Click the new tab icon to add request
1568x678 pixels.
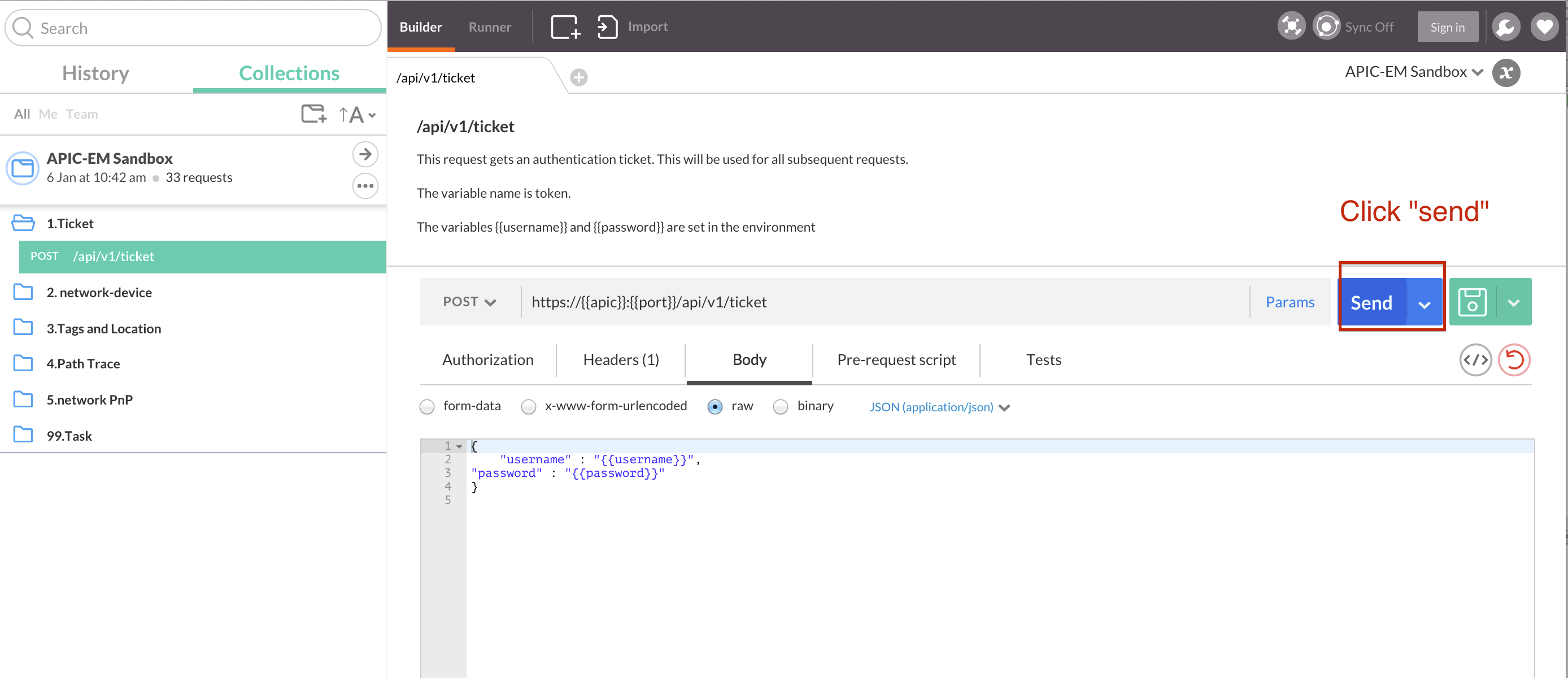tap(579, 77)
